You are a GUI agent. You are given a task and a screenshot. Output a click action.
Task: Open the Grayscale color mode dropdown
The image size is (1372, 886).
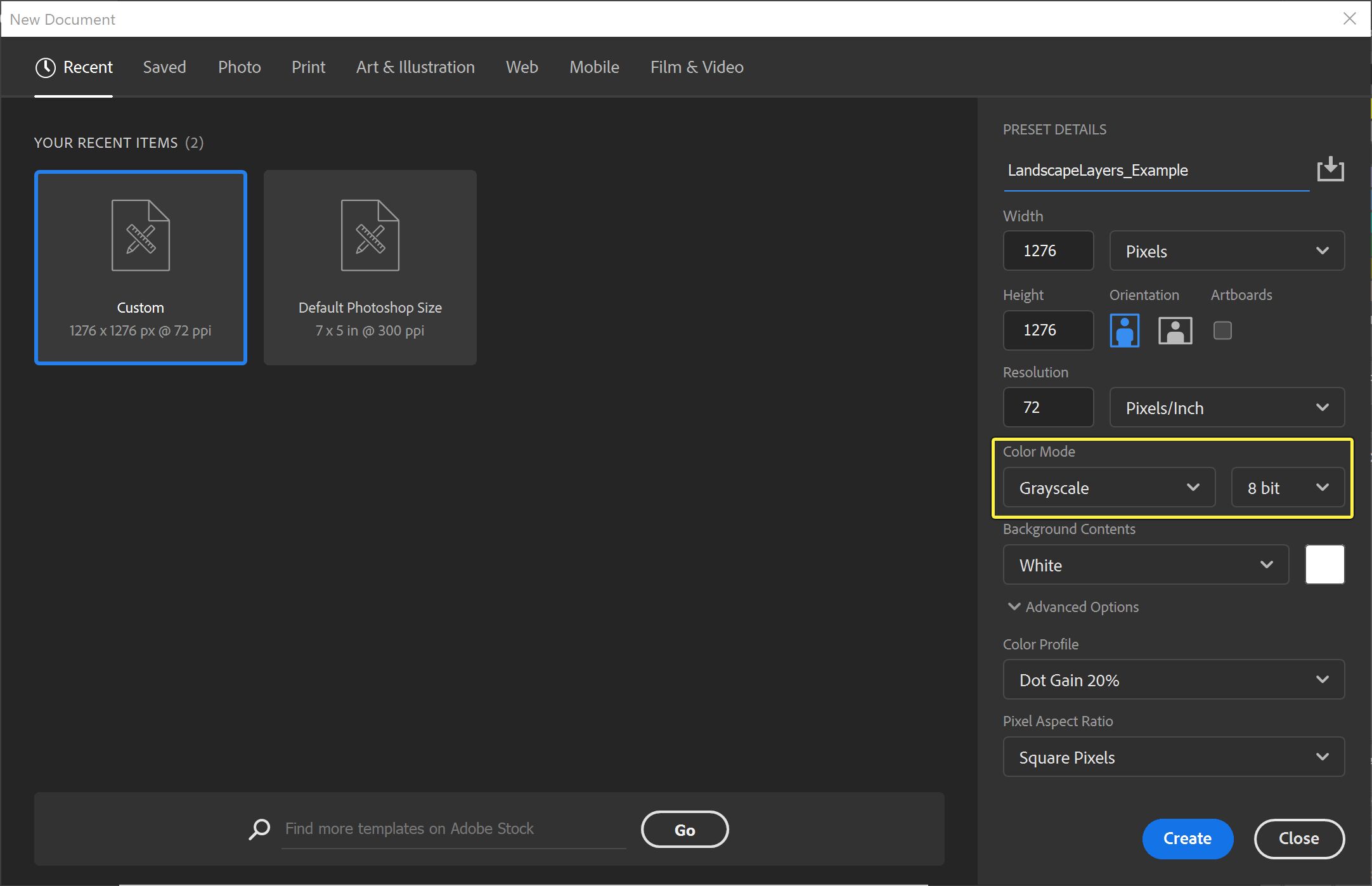pyautogui.click(x=1108, y=487)
